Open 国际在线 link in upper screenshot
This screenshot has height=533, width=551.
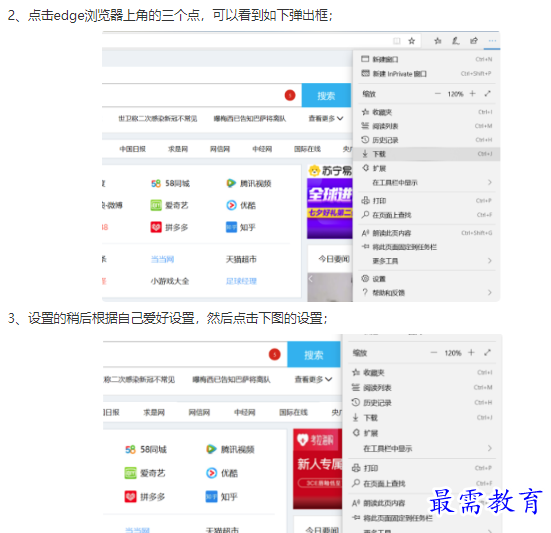(x=307, y=149)
